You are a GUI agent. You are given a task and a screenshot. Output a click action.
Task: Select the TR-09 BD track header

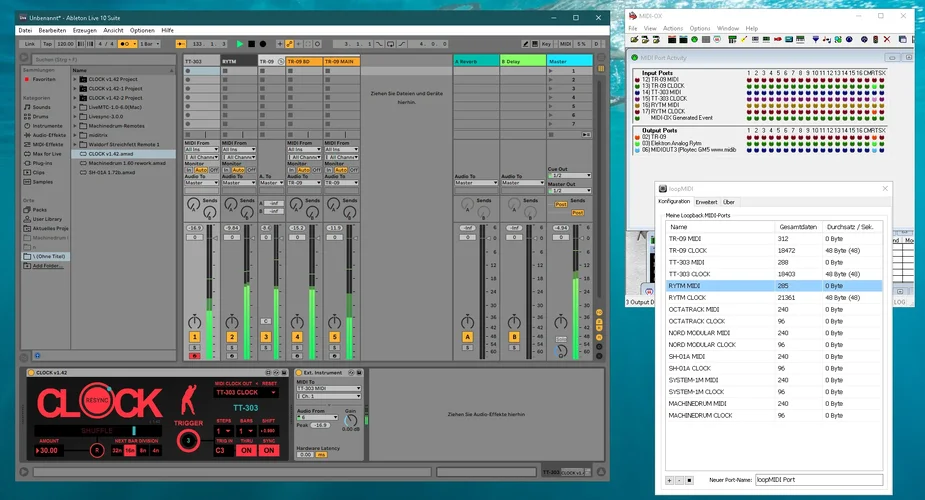point(304,61)
